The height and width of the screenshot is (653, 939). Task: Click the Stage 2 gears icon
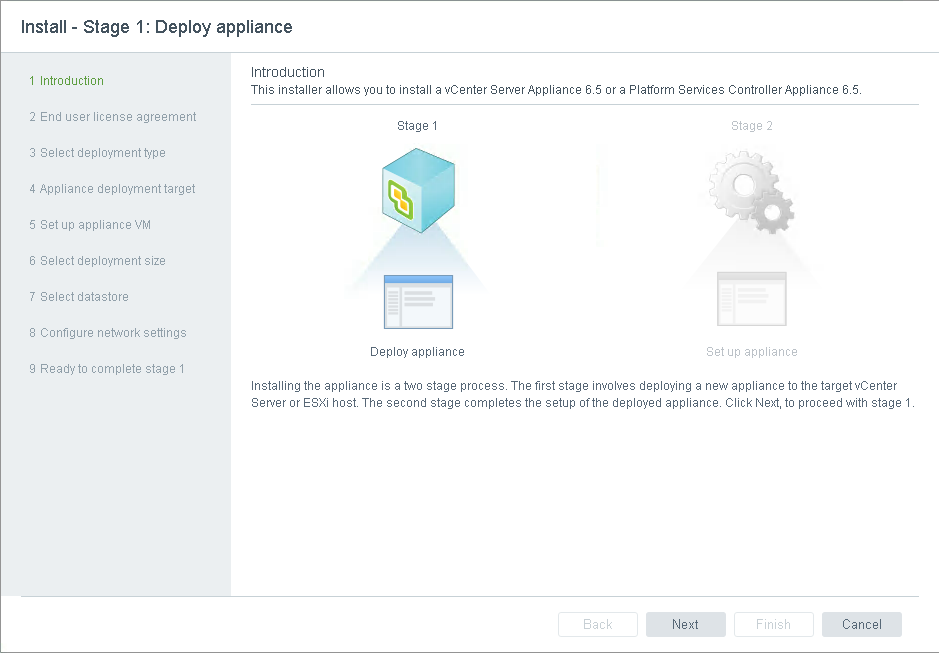pyautogui.click(x=751, y=190)
